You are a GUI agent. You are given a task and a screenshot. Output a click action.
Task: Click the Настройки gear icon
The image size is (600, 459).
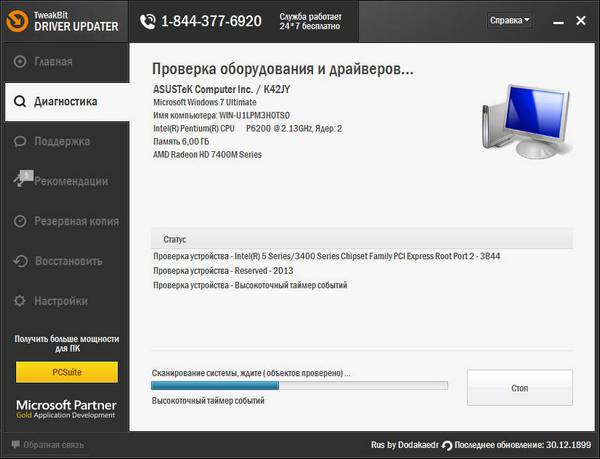point(20,301)
